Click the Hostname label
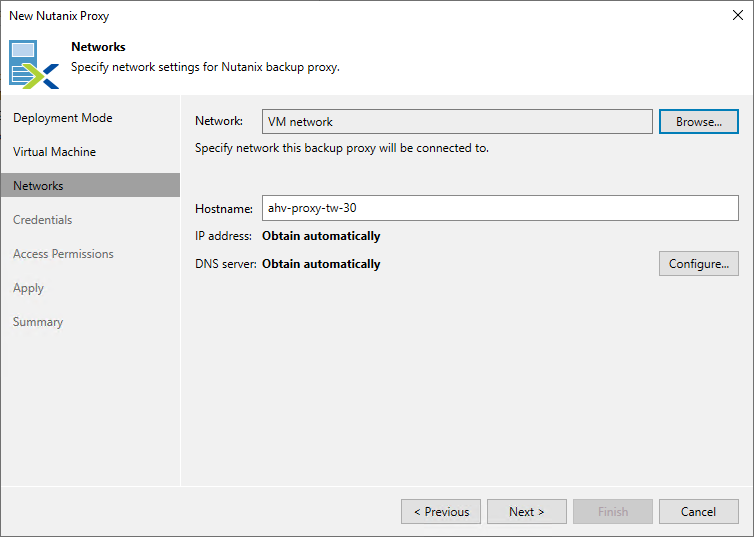754x537 pixels. coord(224,209)
